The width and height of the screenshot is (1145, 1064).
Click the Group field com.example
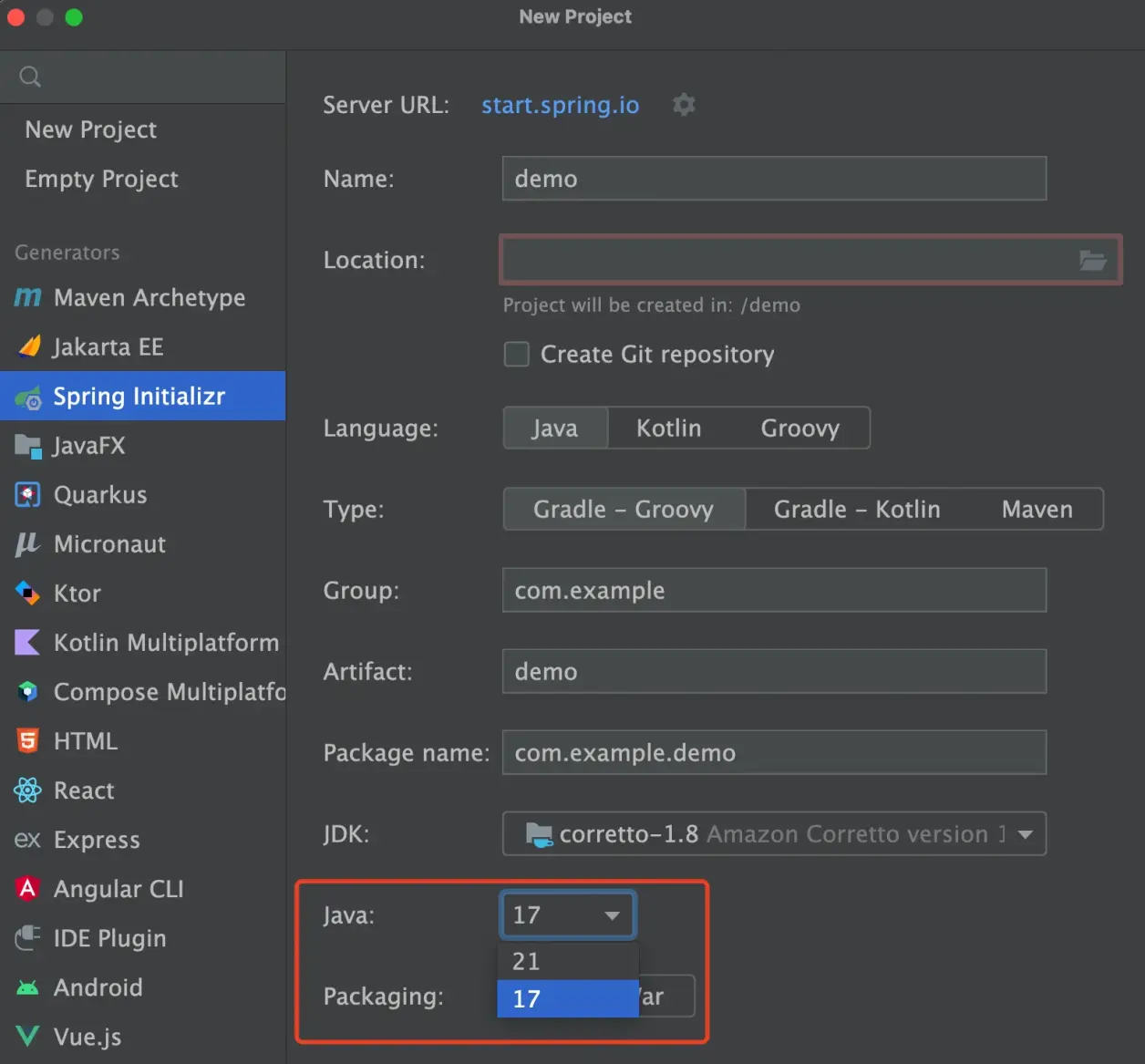[x=774, y=590]
